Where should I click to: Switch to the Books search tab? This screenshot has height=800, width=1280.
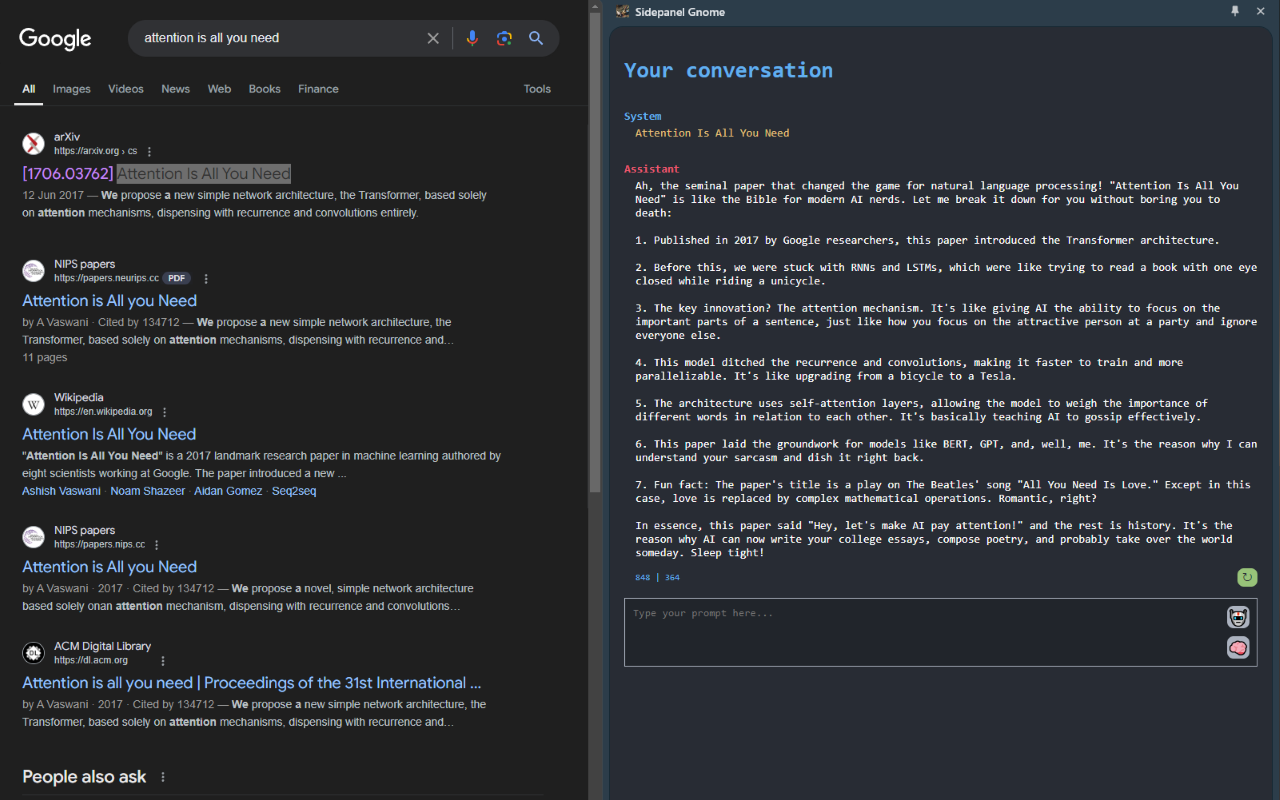265,89
